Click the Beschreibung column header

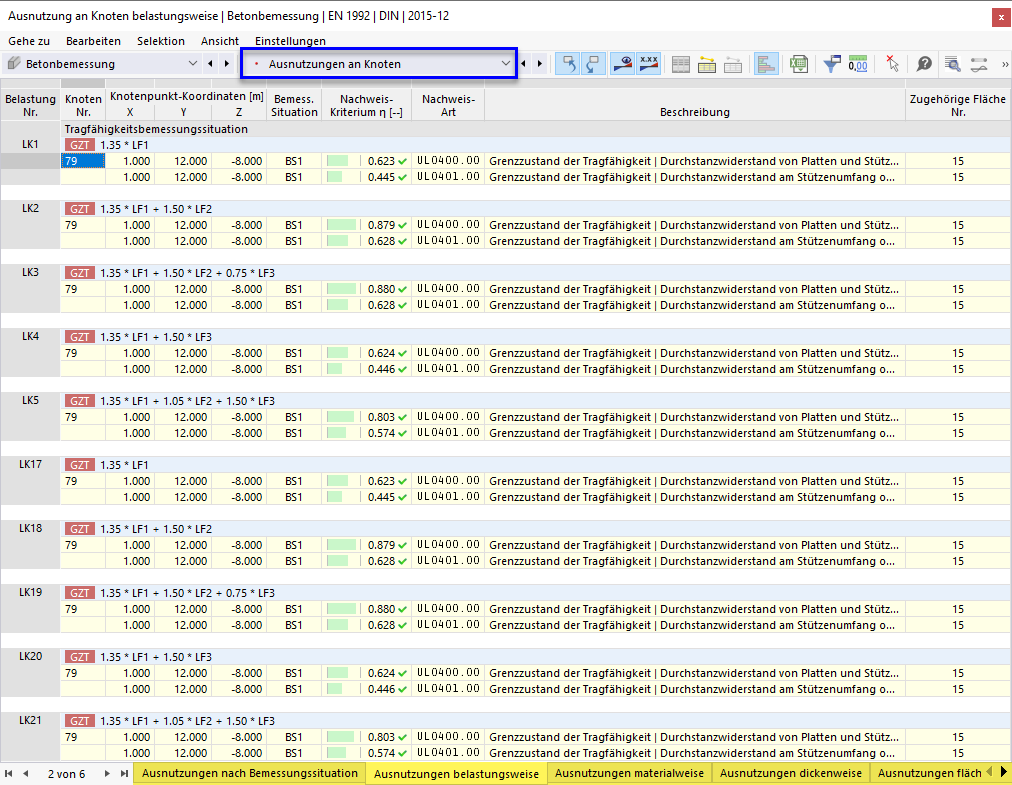click(694, 105)
